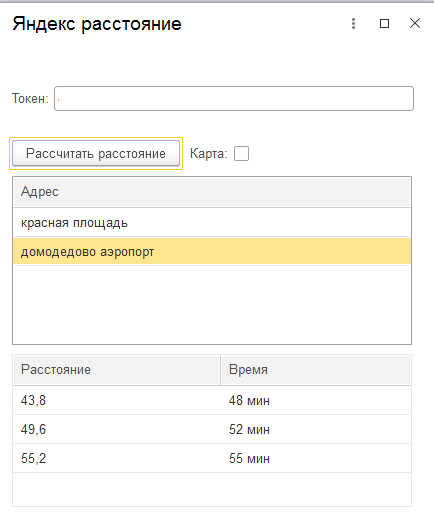Click the 52 мин time cell
434x519 pixels.
pos(316,429)
